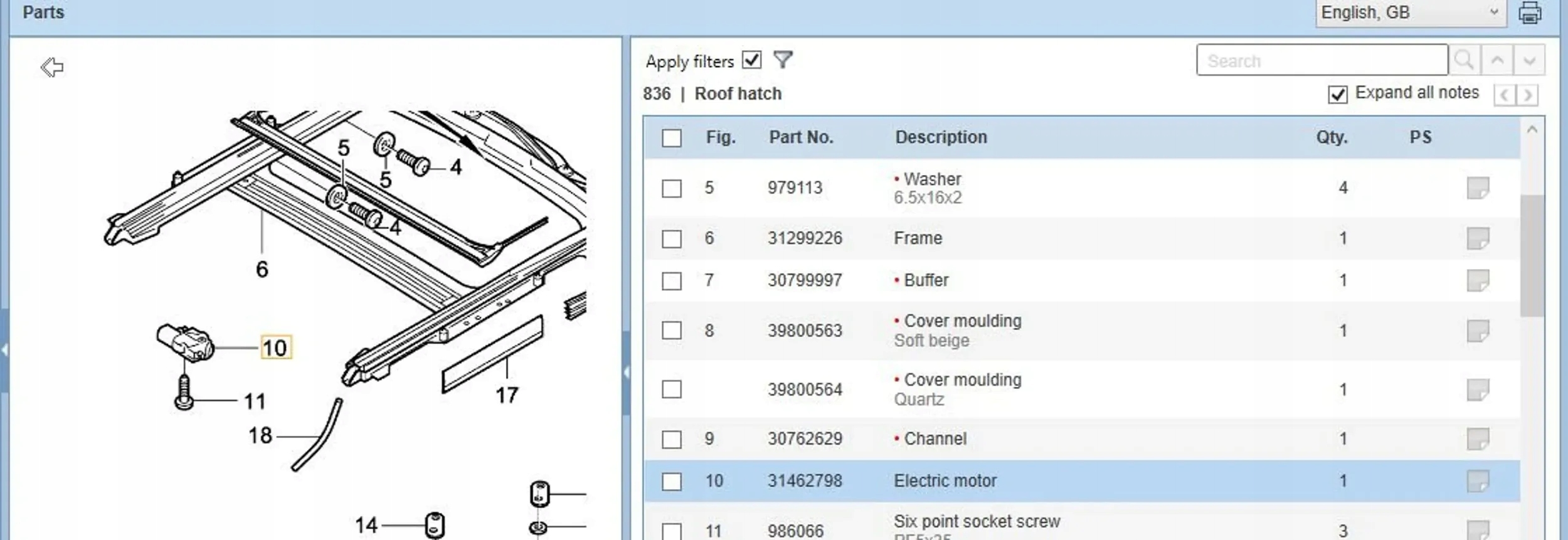The image size is (1568, 540).
Task: Click the search magnifier icon
Action: pyautogui.click(x=1464, y=60)
